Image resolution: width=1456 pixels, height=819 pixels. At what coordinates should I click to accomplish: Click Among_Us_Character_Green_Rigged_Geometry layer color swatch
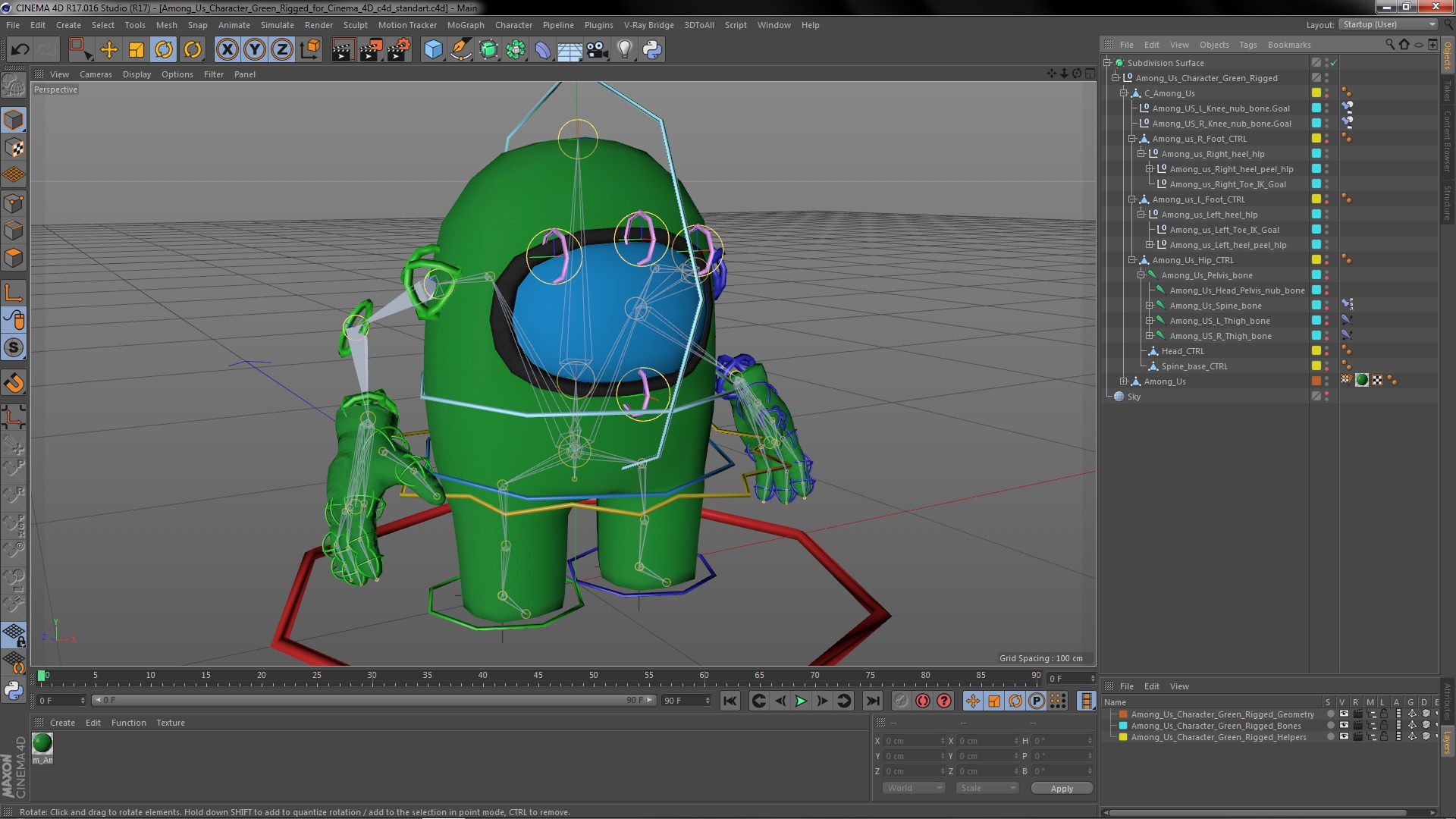(1123, 714)
